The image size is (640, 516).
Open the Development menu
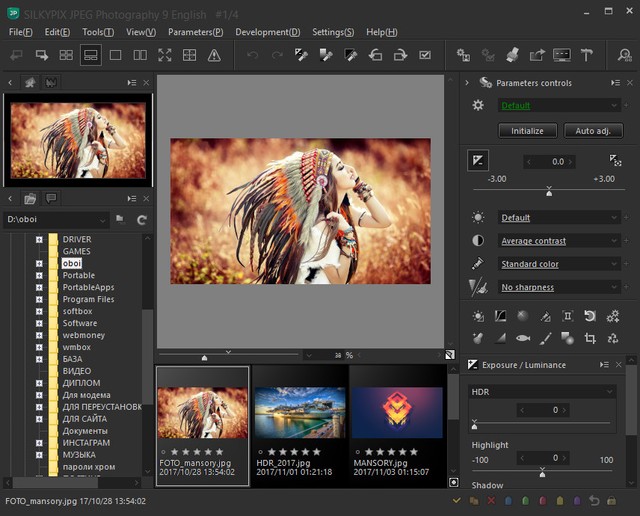[x=267, y=32]
